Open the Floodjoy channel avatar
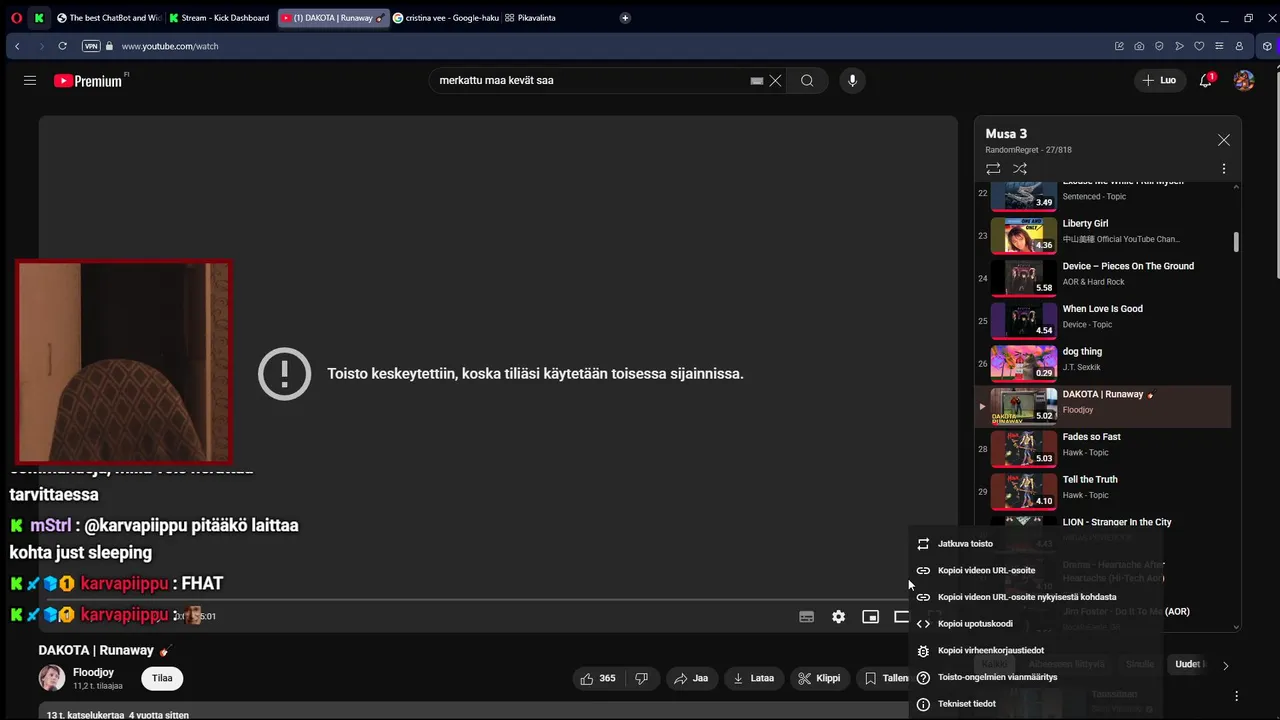Screen dimensions: 1280x720 pos(52,678)
